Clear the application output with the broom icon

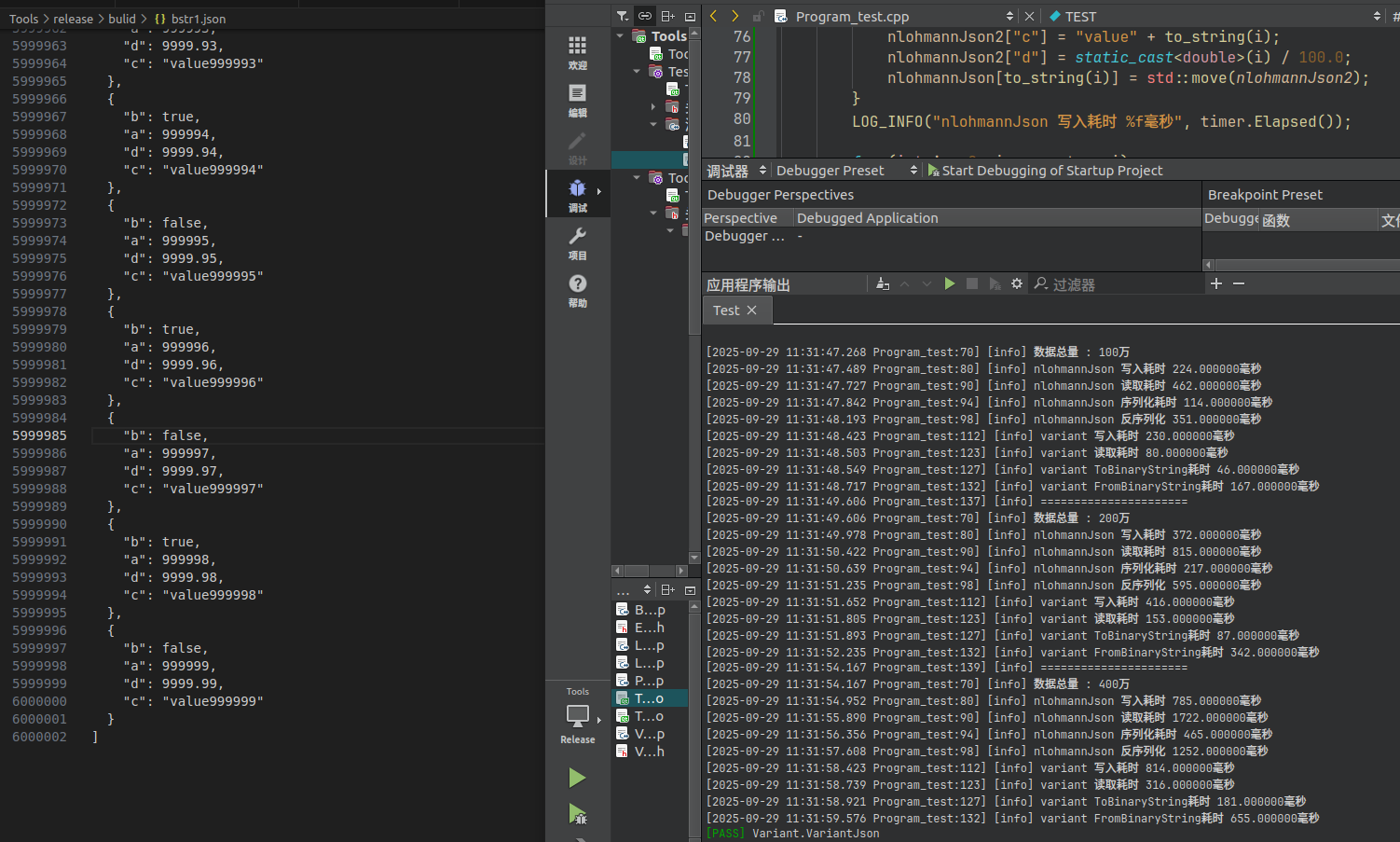pos(882,283)
